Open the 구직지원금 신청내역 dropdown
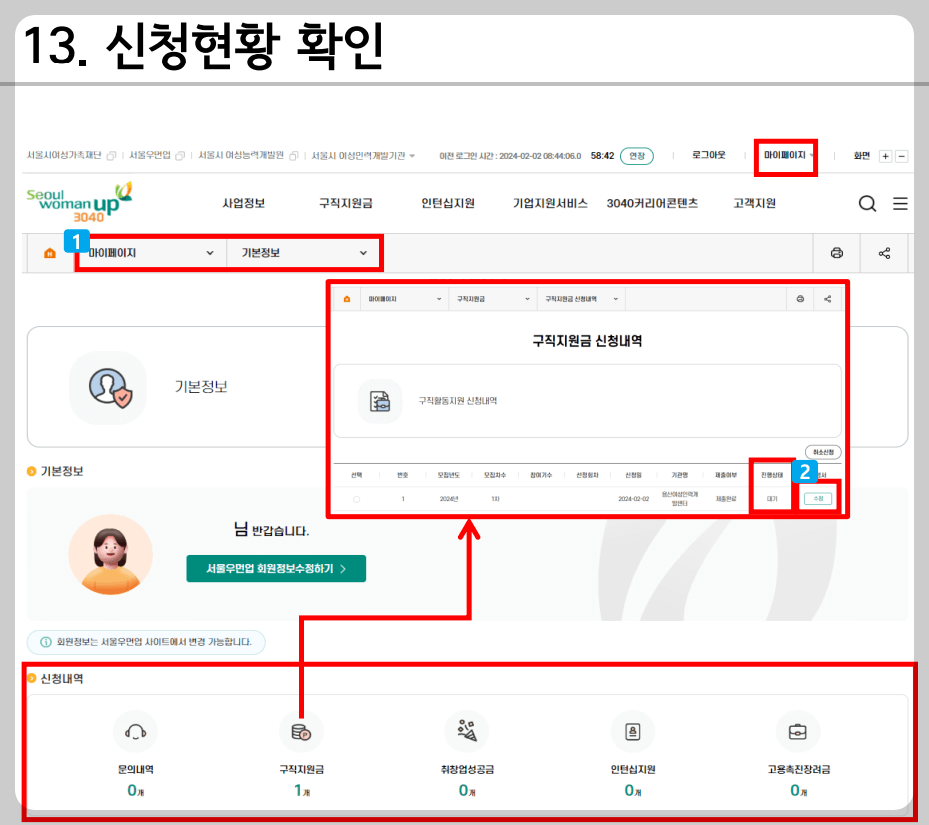The height and width of the screenshot is (825, 929). tap(580, 298)
